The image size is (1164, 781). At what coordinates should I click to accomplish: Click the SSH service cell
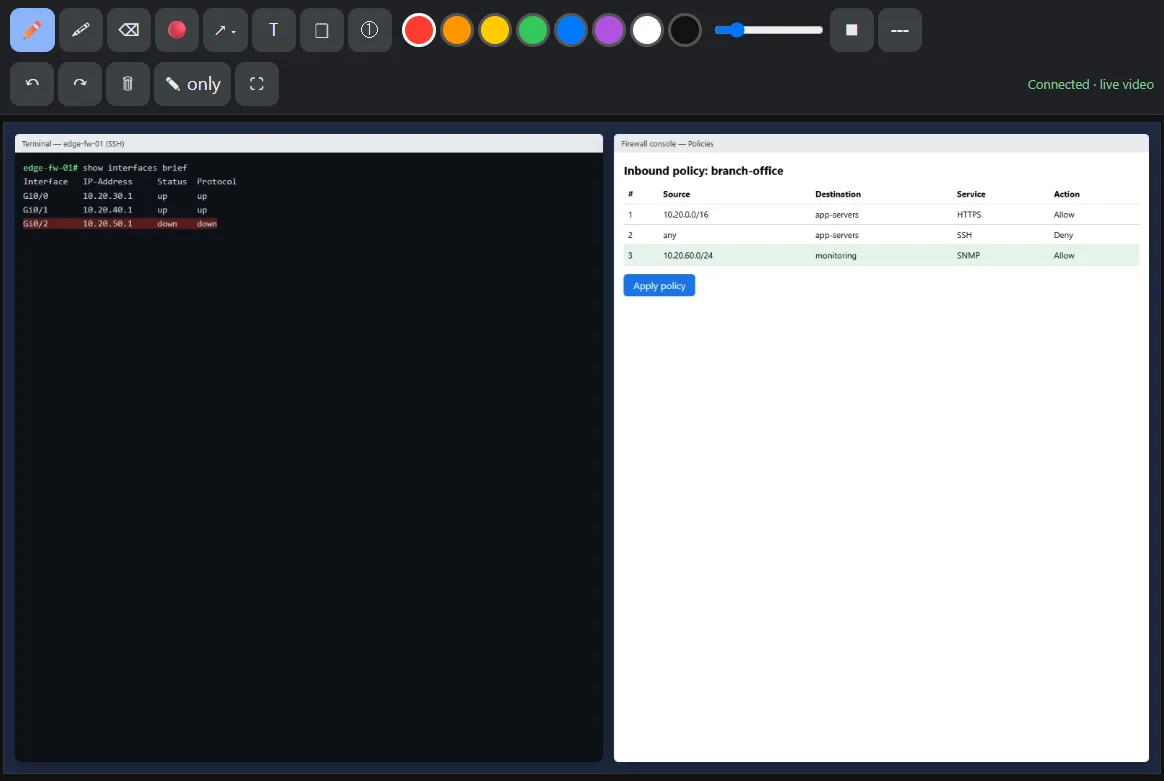(x=964, y=235)
